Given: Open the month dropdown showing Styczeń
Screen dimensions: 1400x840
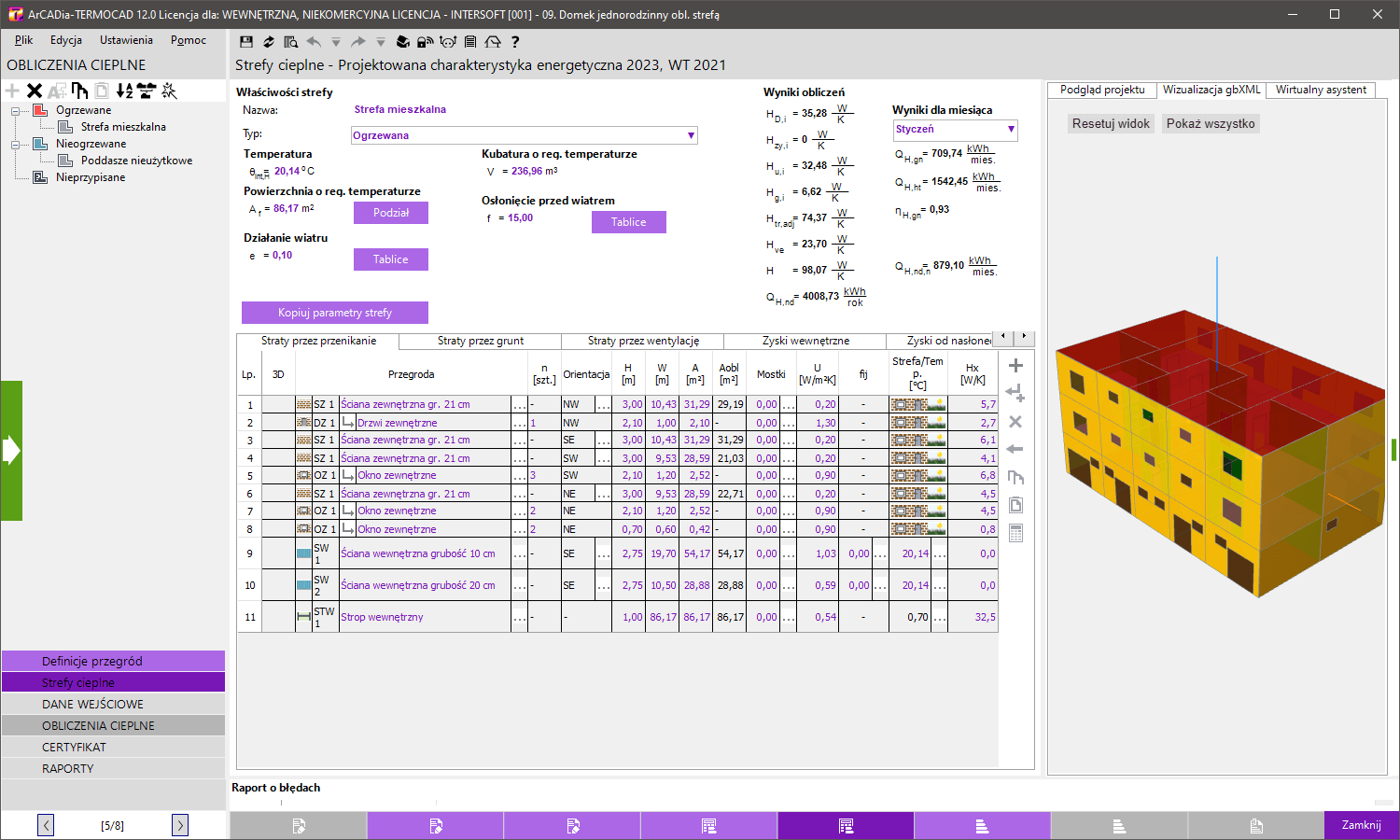Looking at the screenshot, I should pos(1010,130).
